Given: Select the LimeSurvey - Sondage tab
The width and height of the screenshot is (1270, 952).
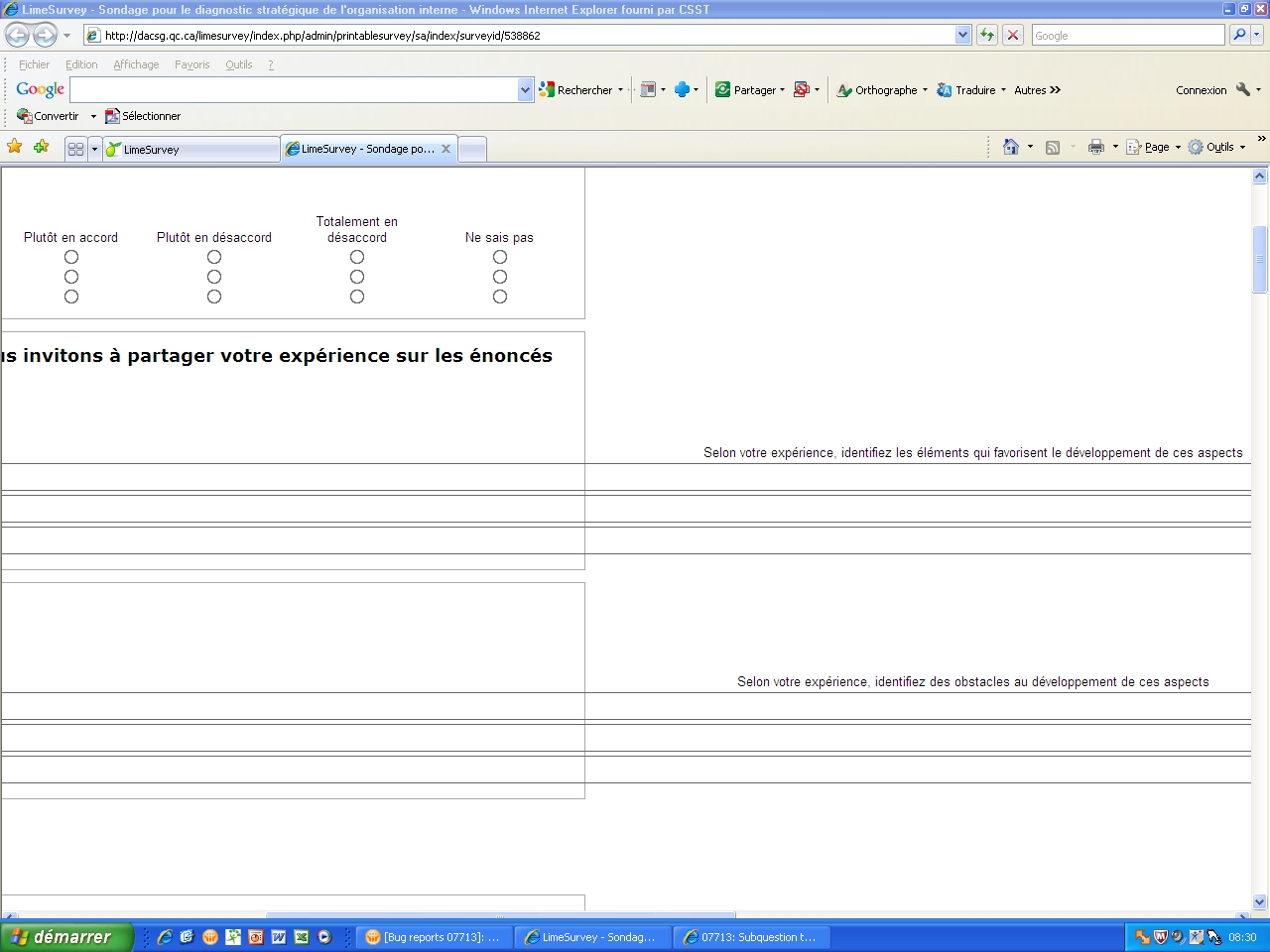Looking at the screenshot, I should tap(369, 149).
